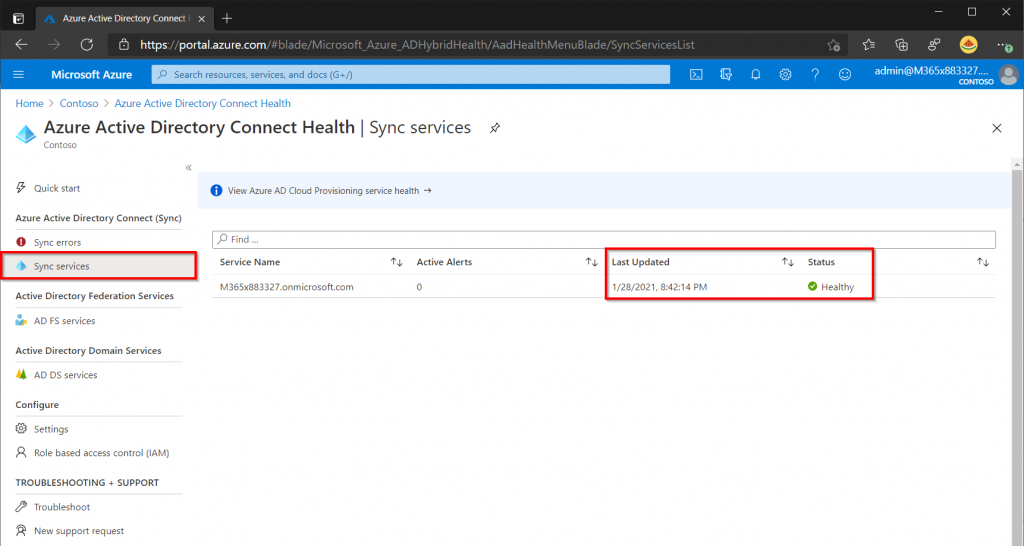Add this page to favorites star
This screenshot has height=546, width=1024.
tap(833, 44)
